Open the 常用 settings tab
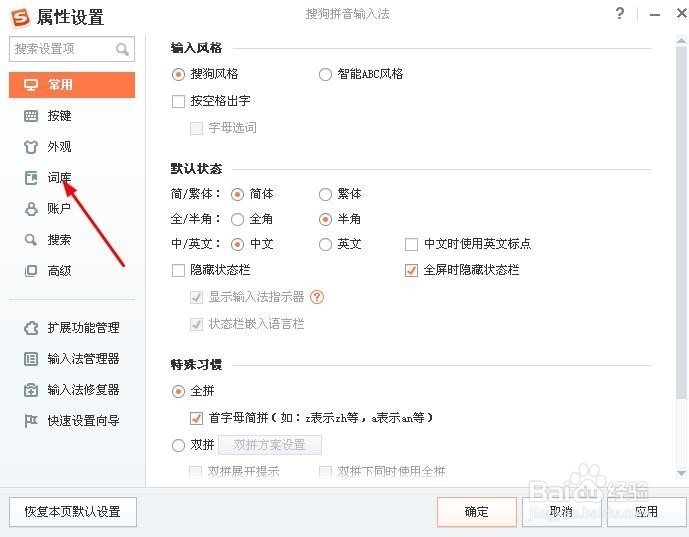This screenshot has height=537, width=689. click(72, 85)
